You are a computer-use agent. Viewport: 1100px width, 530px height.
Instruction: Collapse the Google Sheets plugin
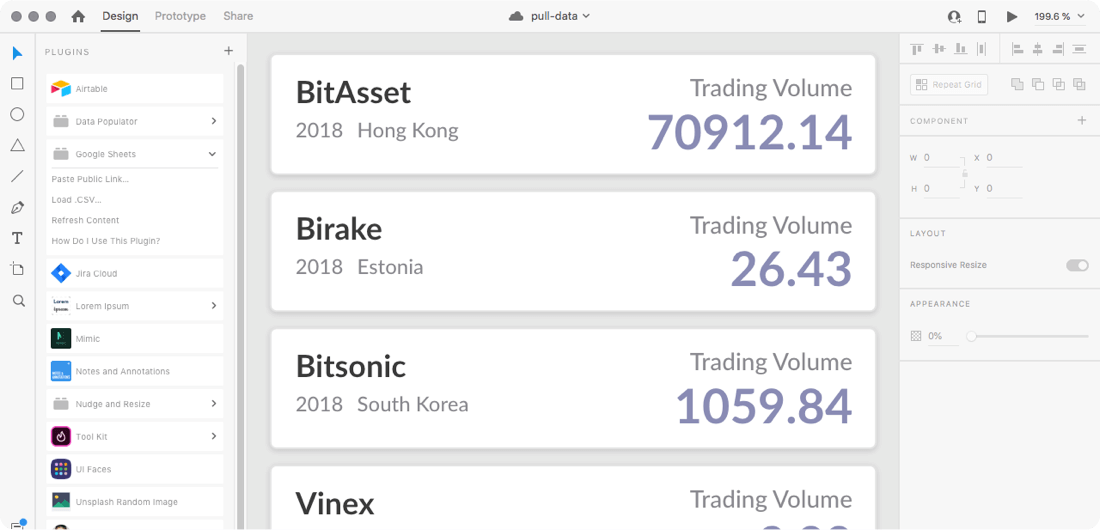(x=213, y=154)
